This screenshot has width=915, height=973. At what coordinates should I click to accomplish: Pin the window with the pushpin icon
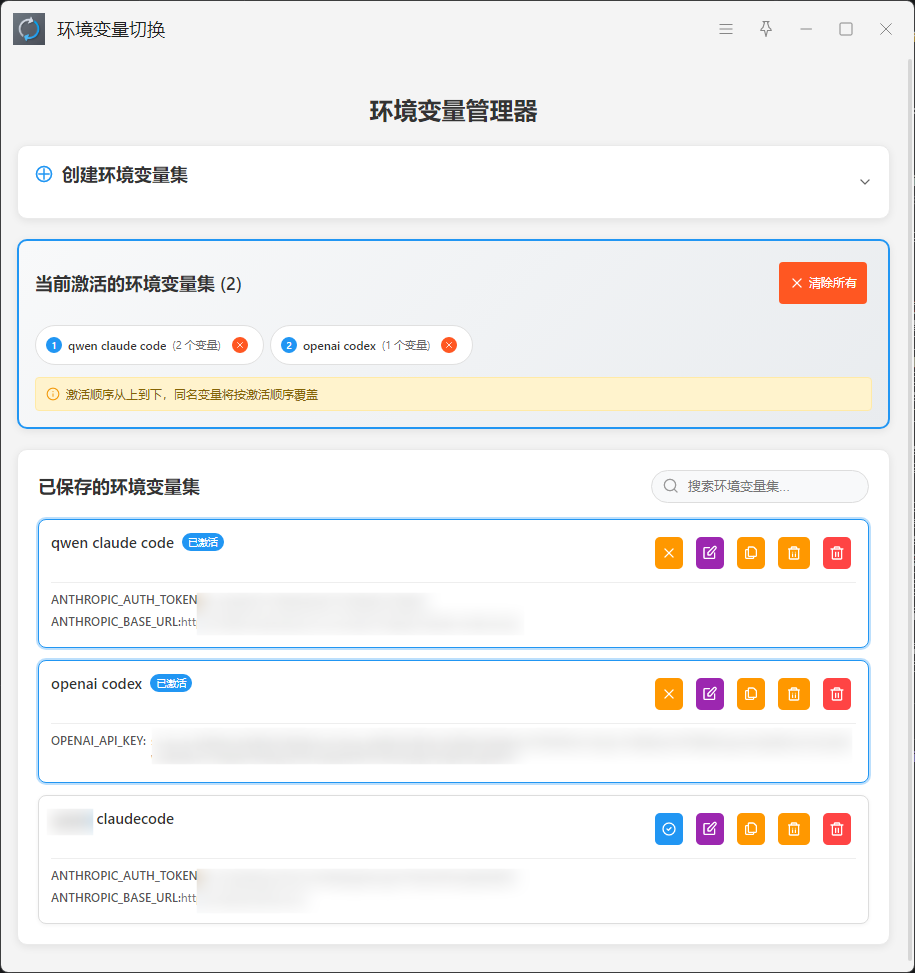point(766,30)
